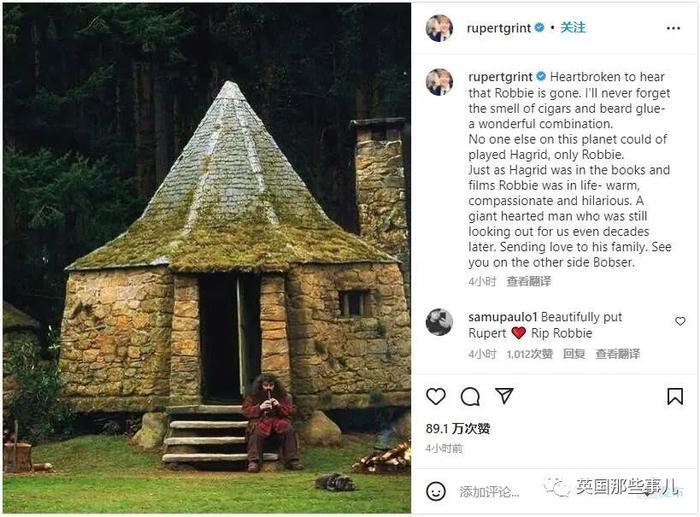The image size is (700, 517).
Task: Follow rupertgrint with the 关注 button
Action: tap(573, 28)
